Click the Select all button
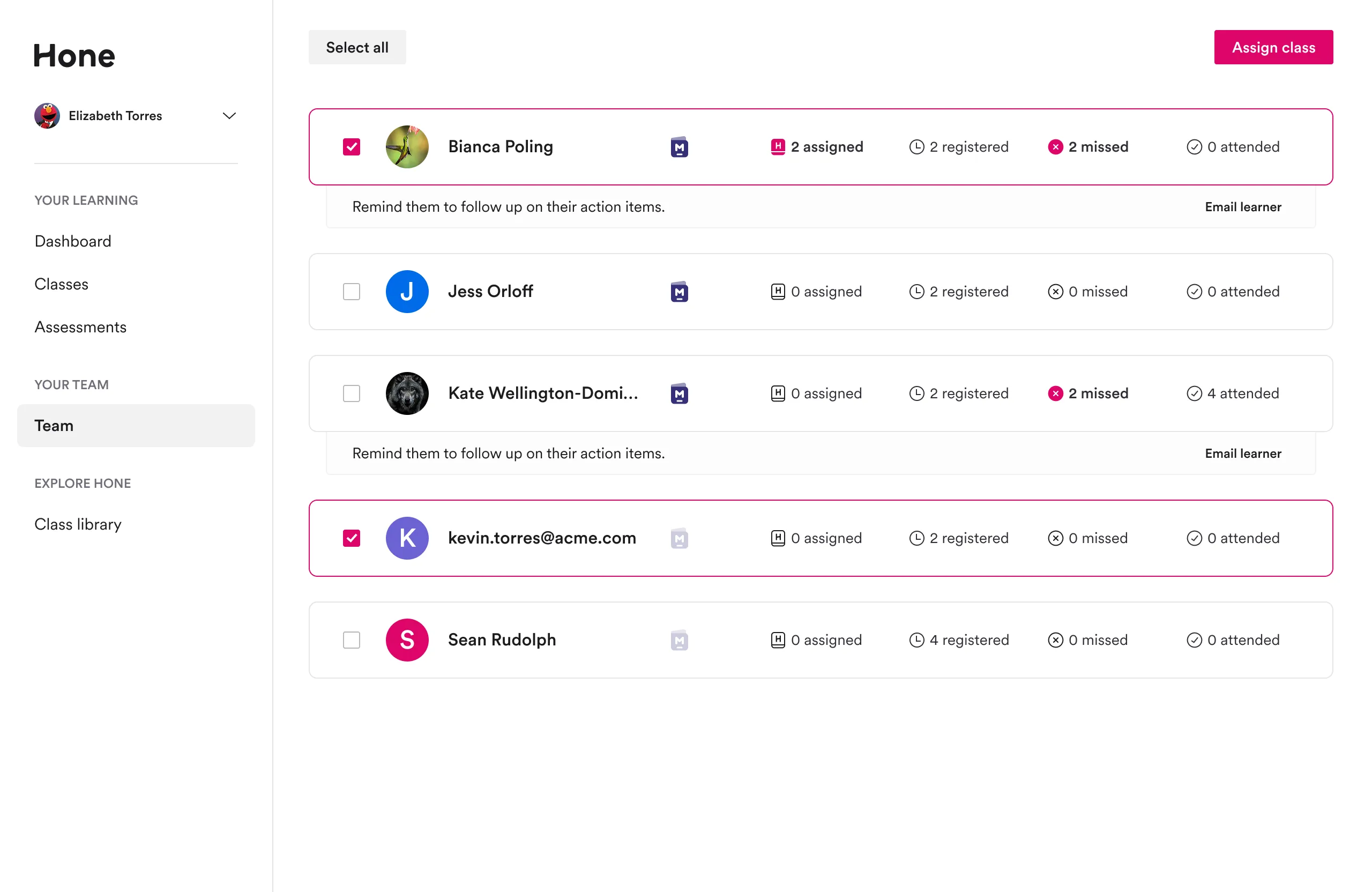This screenshot has width=1372, height=892. (x=357, y=47)
